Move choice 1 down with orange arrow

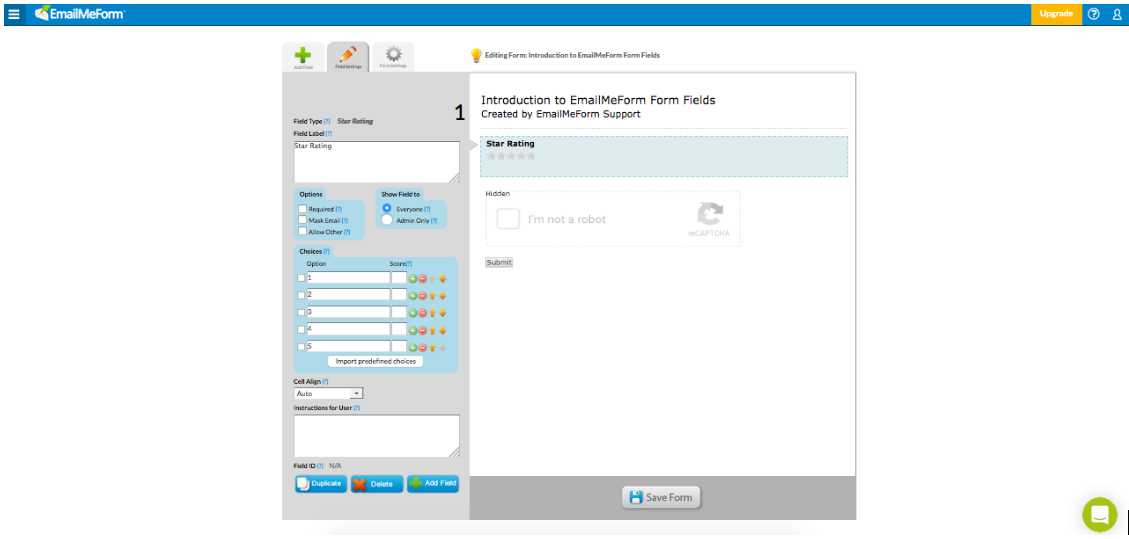pos(443,278)
